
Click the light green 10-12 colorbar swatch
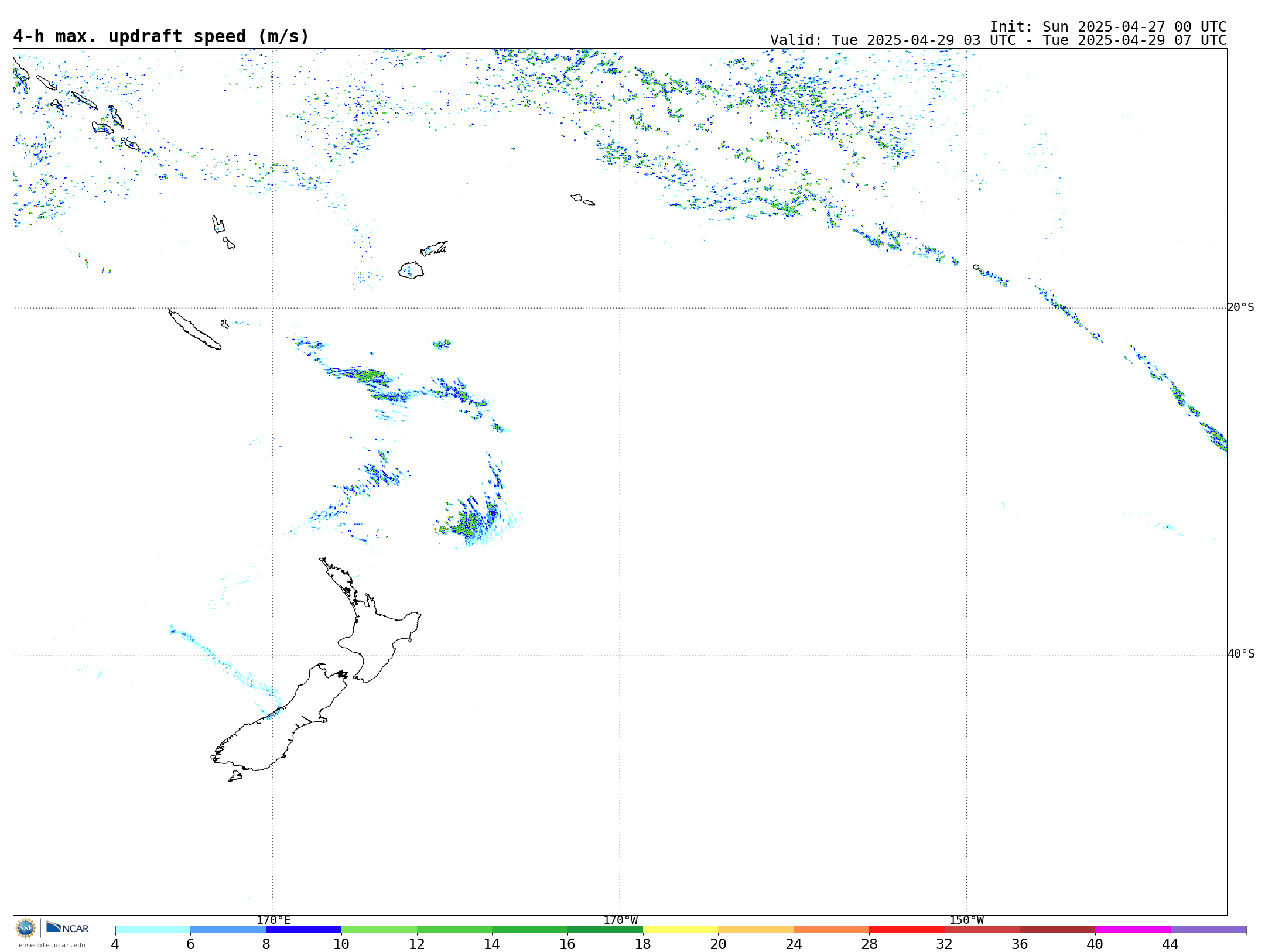pos(379,930)
